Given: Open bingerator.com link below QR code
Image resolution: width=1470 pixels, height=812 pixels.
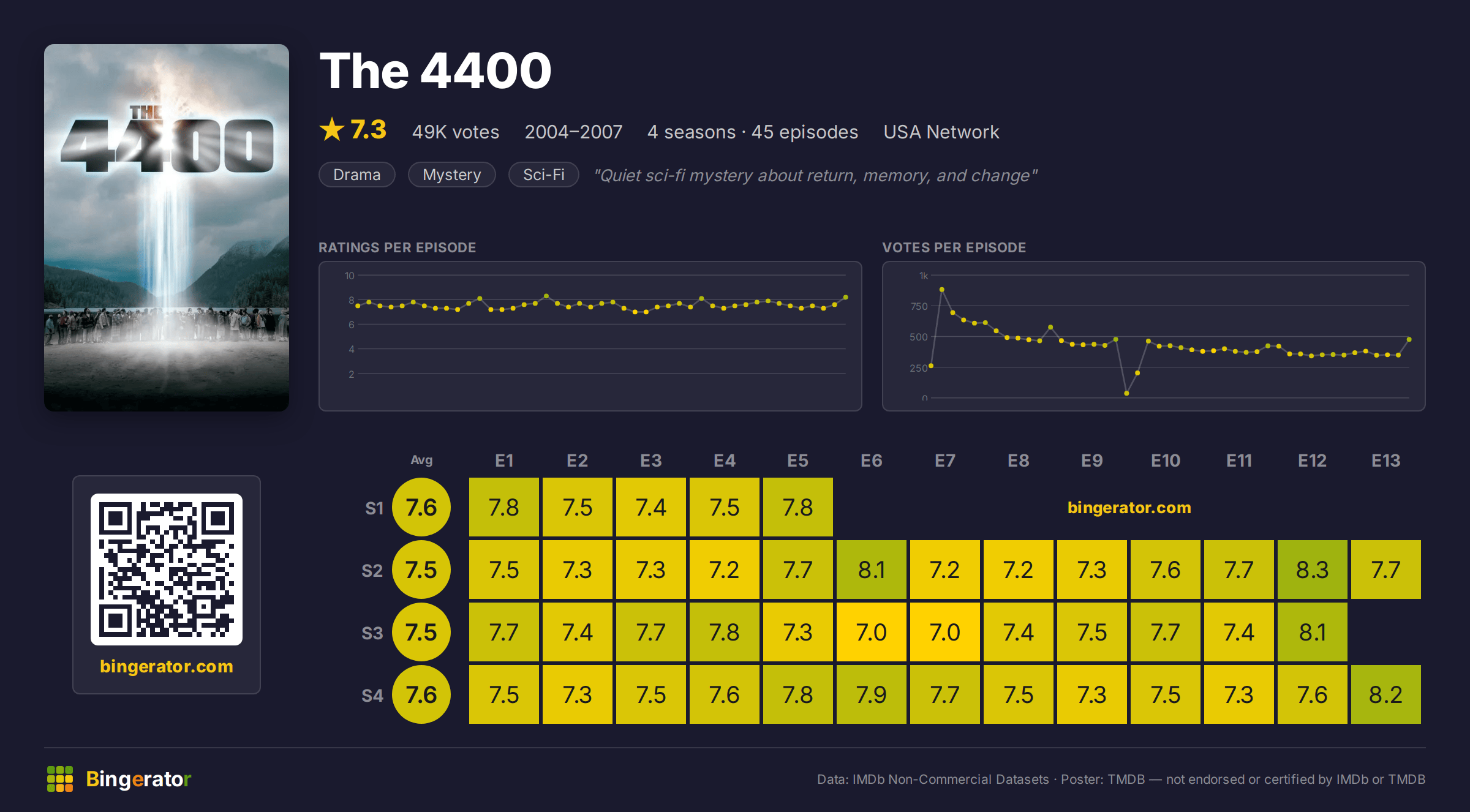Looking at the screenshot, I should tap(167, 666).
